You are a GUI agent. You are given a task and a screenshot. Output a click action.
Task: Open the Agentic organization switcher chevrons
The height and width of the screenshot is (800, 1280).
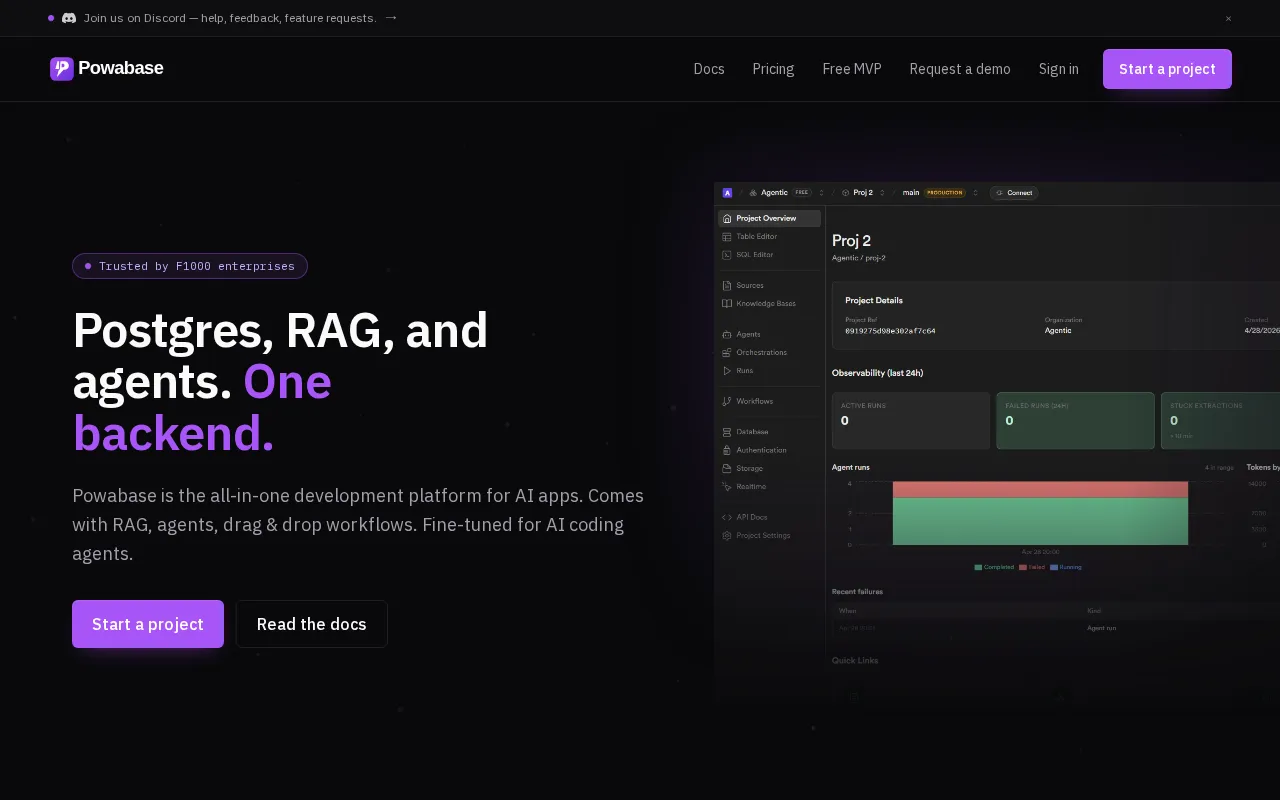(x=821, y=192)
